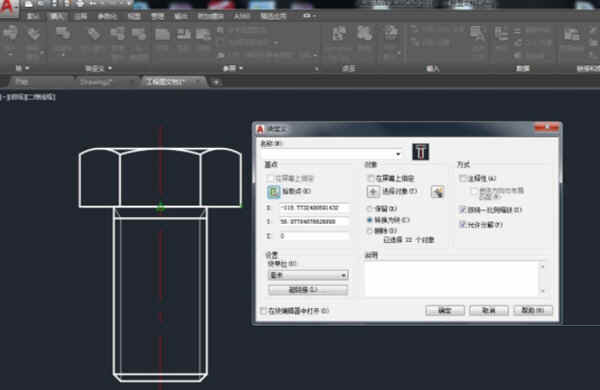Image resolution: width=600 pixels, height=390 pixels.
Task: Click the second large icon in 点云 panel
Action: pyautogui.click(x=364, y=34)
